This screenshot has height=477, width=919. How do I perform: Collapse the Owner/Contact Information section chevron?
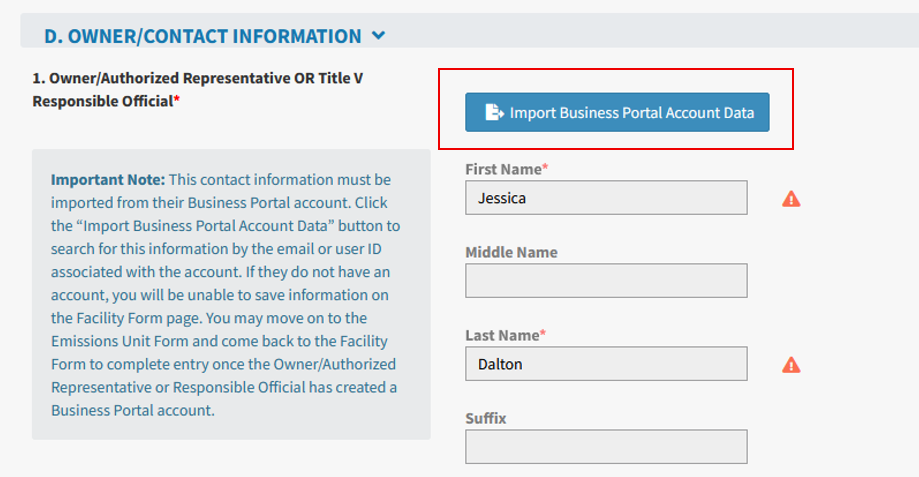point(378,36)
